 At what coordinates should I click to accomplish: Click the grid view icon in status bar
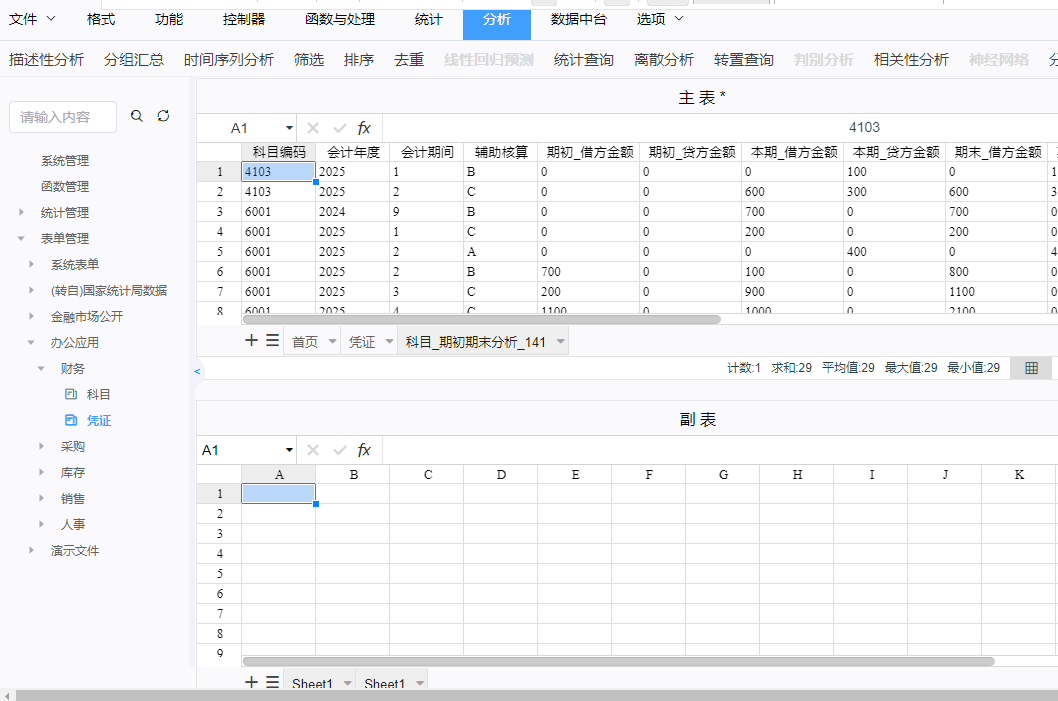[x=1031, y=368]
